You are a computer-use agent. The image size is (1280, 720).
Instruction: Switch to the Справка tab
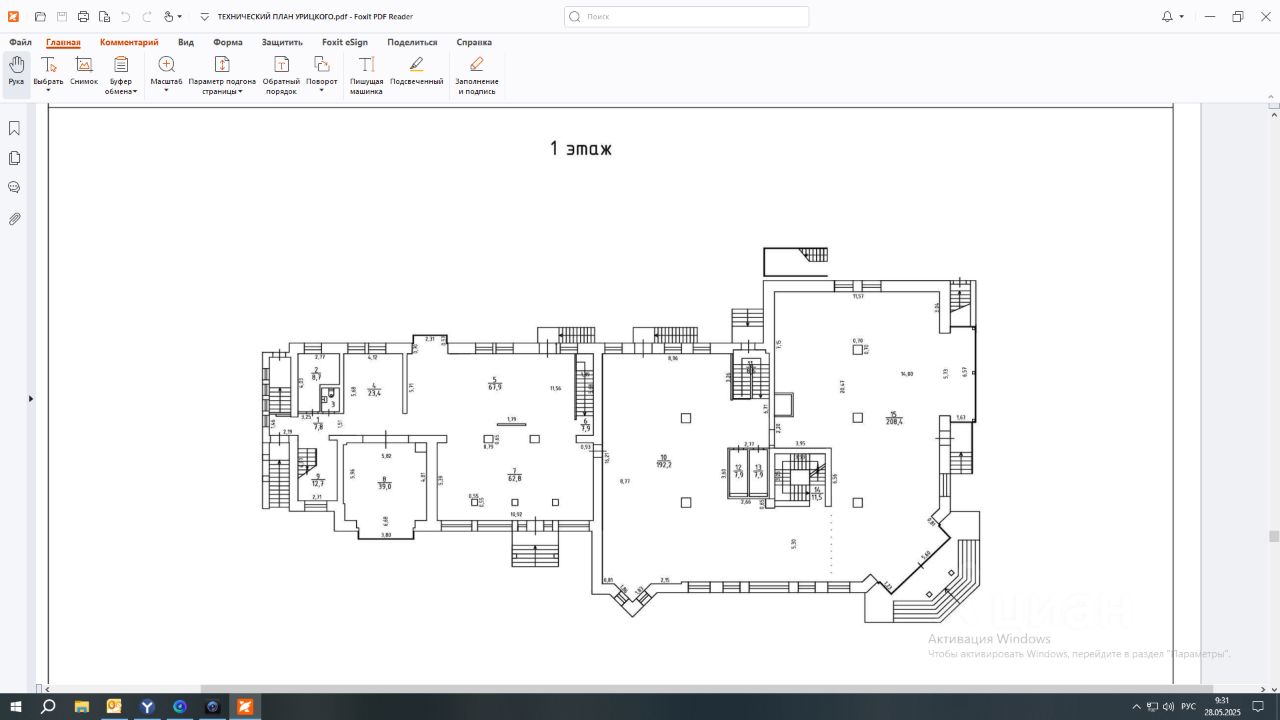pos(474,42)
